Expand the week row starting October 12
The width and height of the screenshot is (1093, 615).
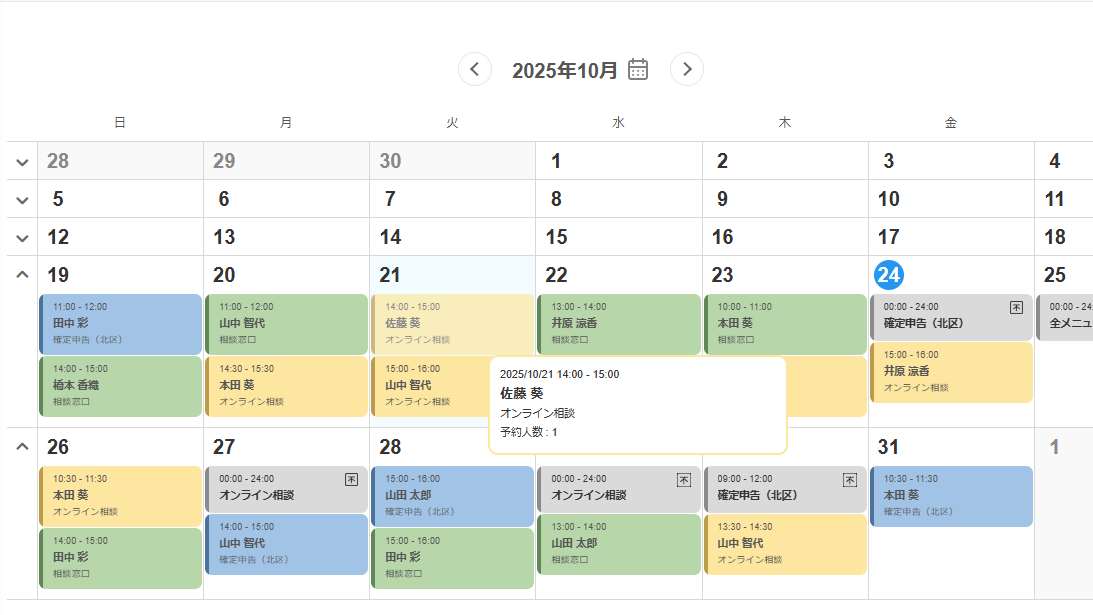[22, 237]
